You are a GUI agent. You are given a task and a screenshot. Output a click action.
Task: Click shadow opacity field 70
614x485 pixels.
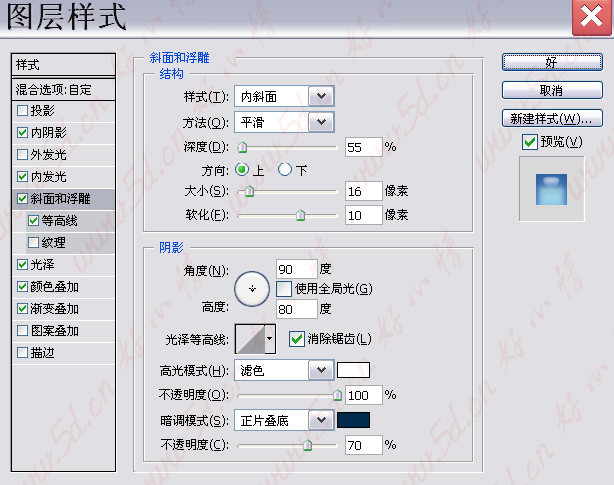tap(363, 445)
